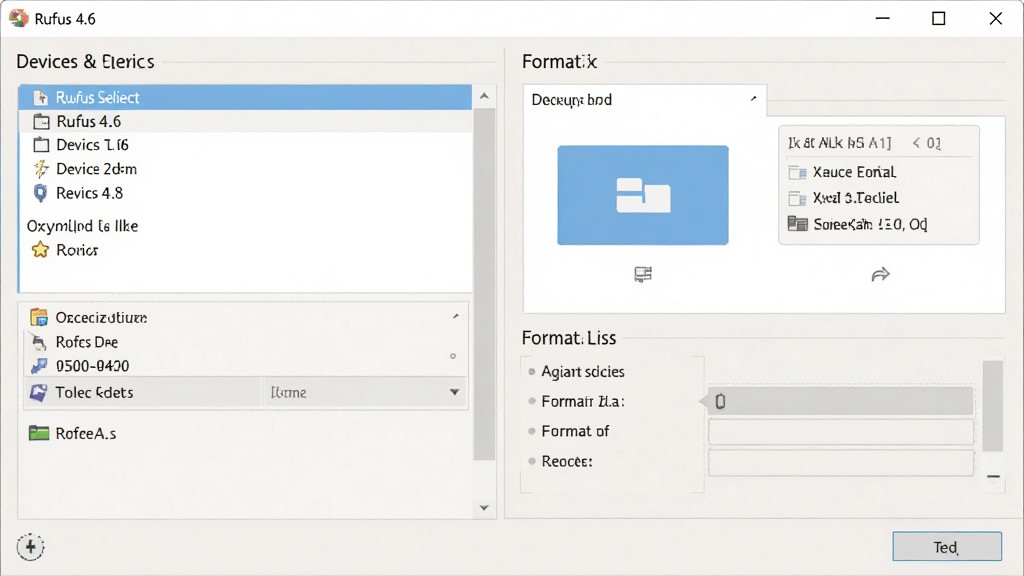
Task: Click the Format of input field
Action: [x=840, y=432]
